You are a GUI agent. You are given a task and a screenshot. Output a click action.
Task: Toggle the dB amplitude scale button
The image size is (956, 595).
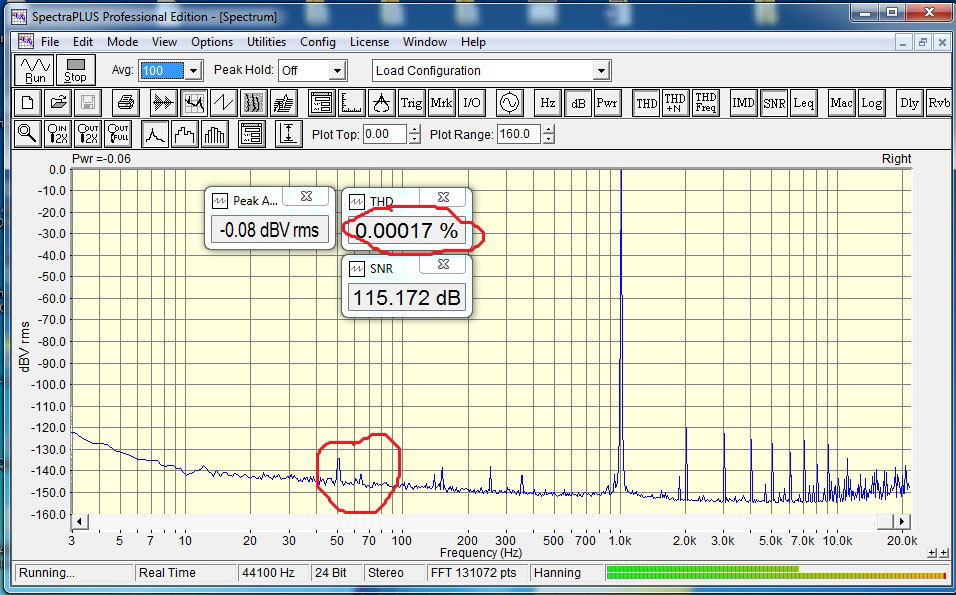pyautogui.click(x=578, y=102)
